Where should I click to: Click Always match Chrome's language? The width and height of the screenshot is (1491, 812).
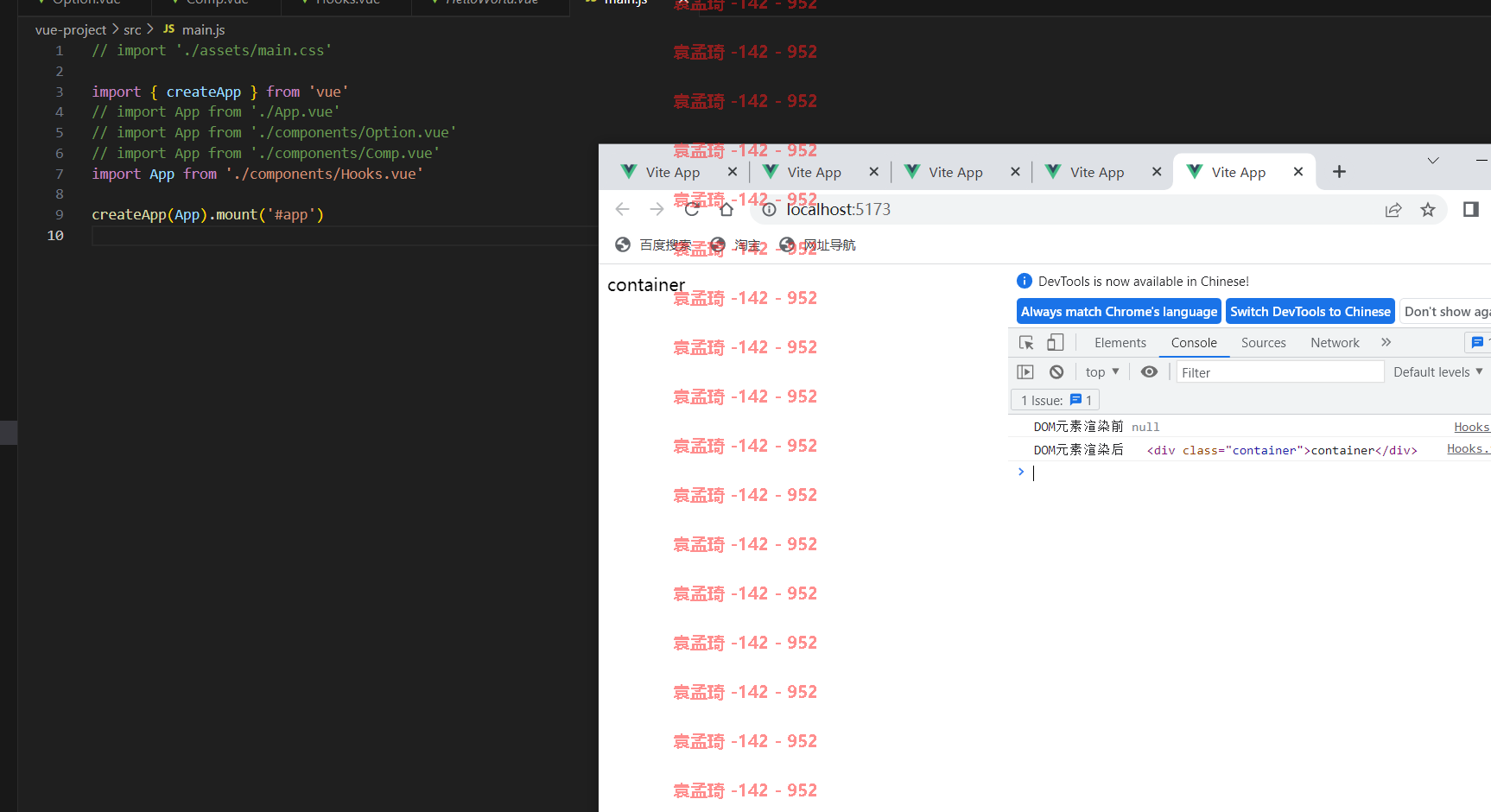[x=1119, y=312]
